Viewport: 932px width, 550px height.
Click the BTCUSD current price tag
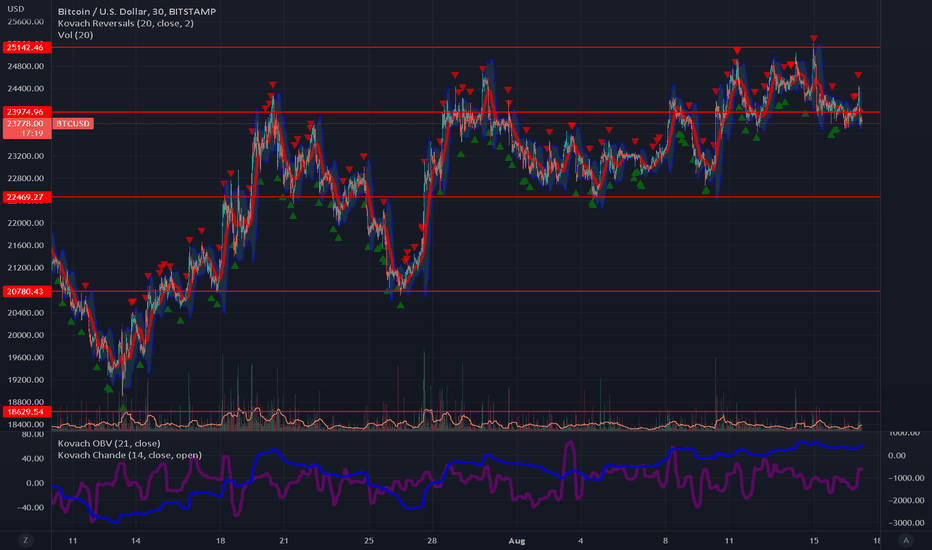pos(73,124)
